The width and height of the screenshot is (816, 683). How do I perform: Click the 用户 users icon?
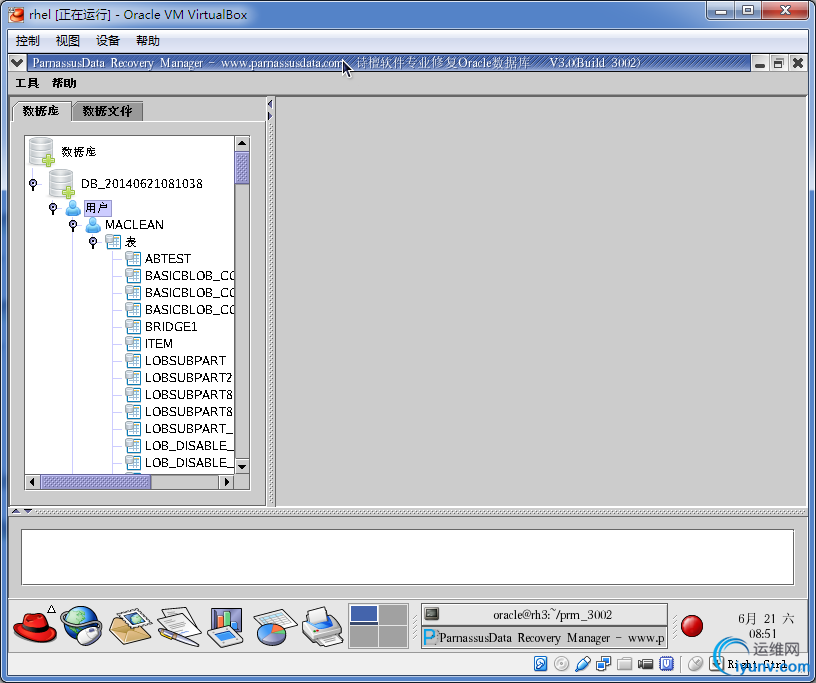[73, 208]
